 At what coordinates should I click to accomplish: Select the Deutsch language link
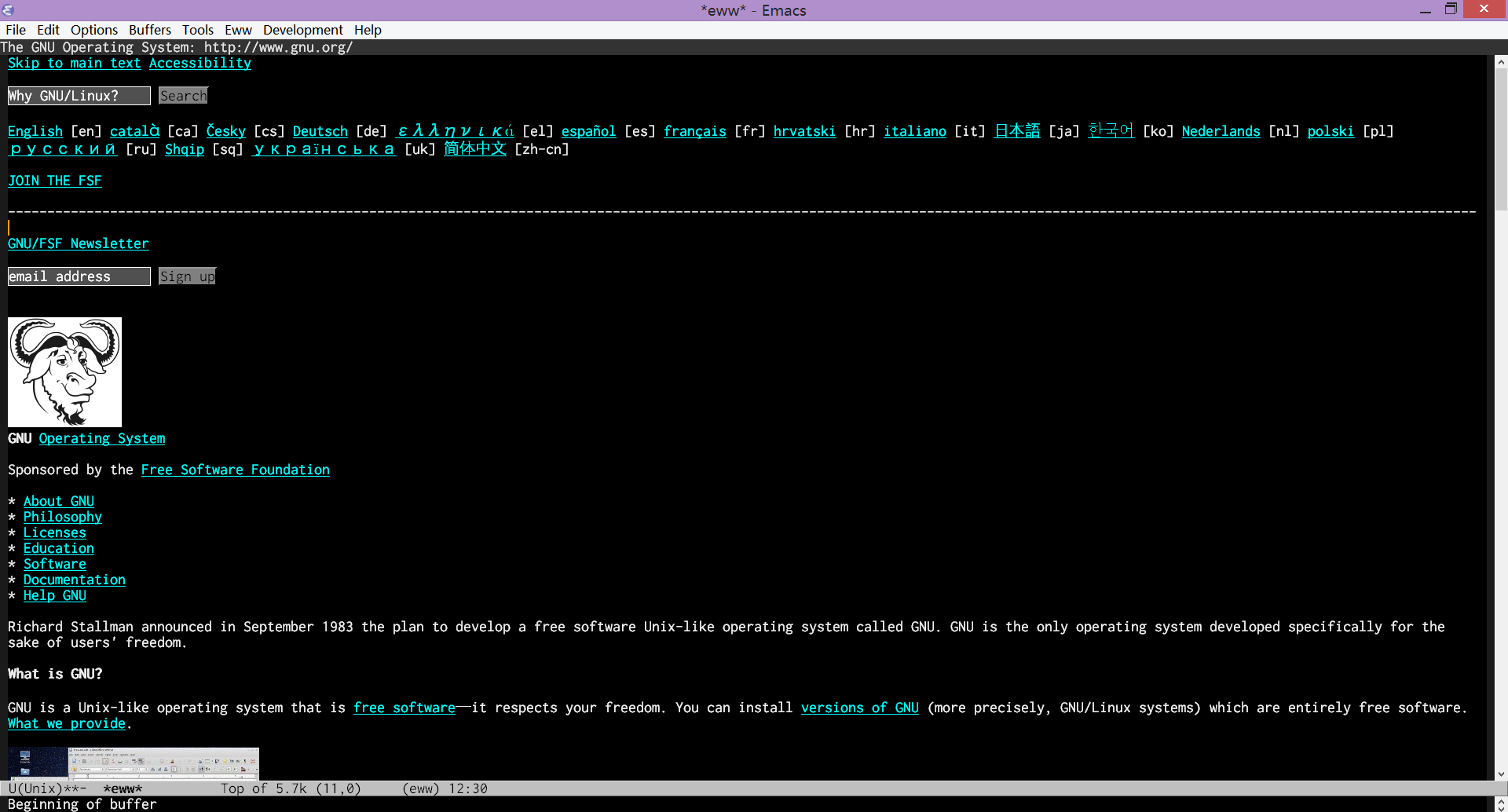(x=320, y=131)
